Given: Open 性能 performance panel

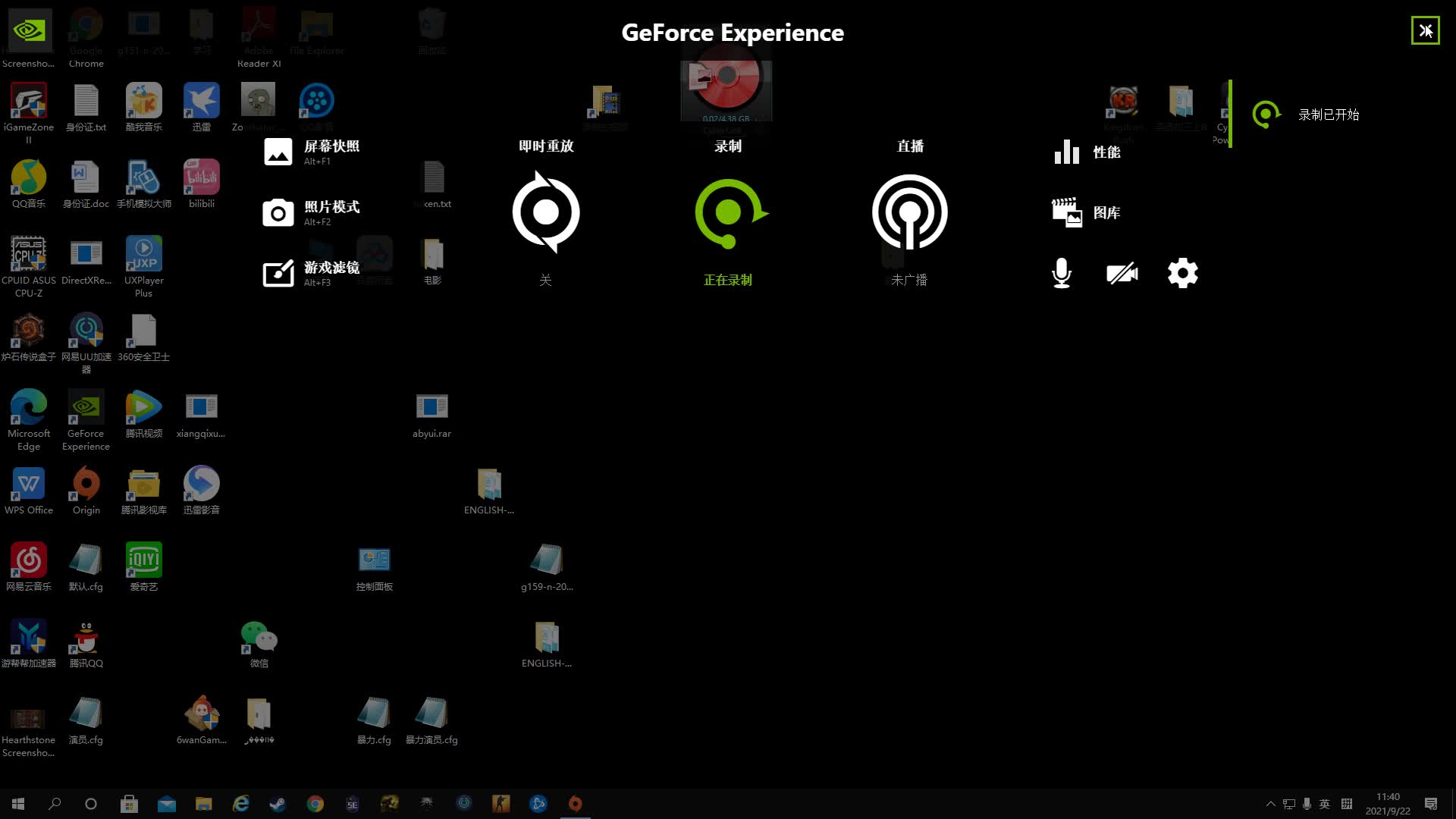Looking at the screenshot, I should pyautogui.click(x=1087, y=152).
